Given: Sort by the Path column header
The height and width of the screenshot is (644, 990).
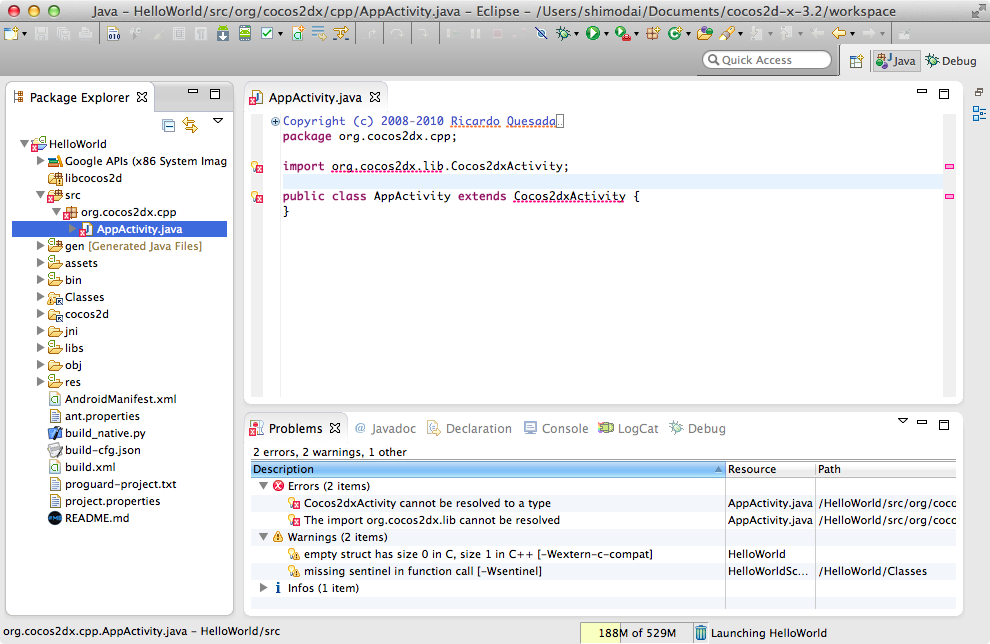Looking at the screenshot, I should [886, 469].
